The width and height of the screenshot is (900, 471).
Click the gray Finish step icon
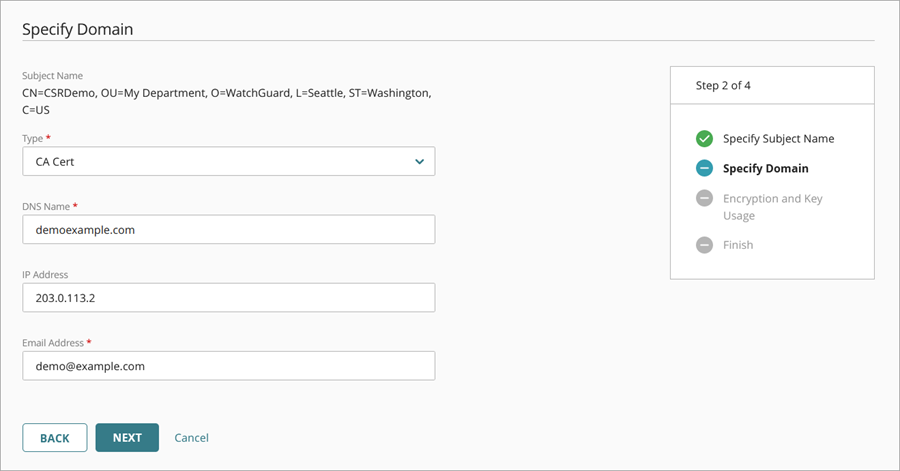tap(704, 245)
